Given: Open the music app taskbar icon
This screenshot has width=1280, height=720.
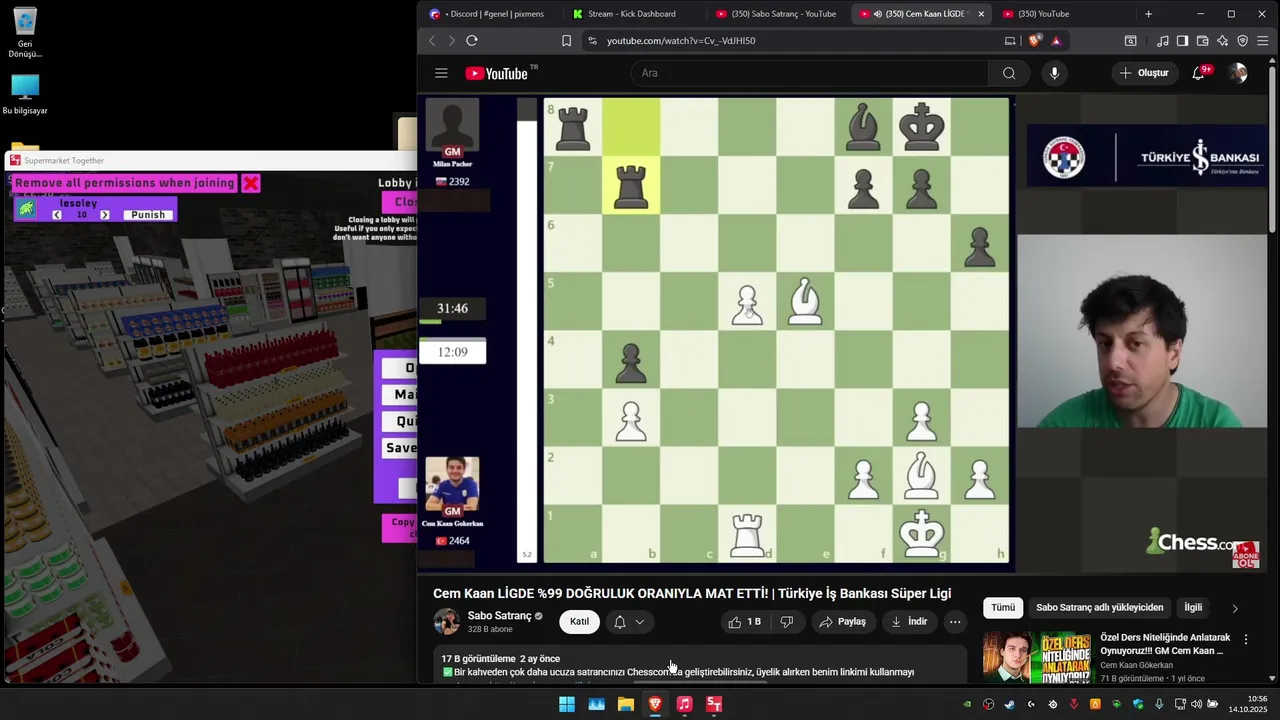Looking at the screenshot, I should click(684, 705).
